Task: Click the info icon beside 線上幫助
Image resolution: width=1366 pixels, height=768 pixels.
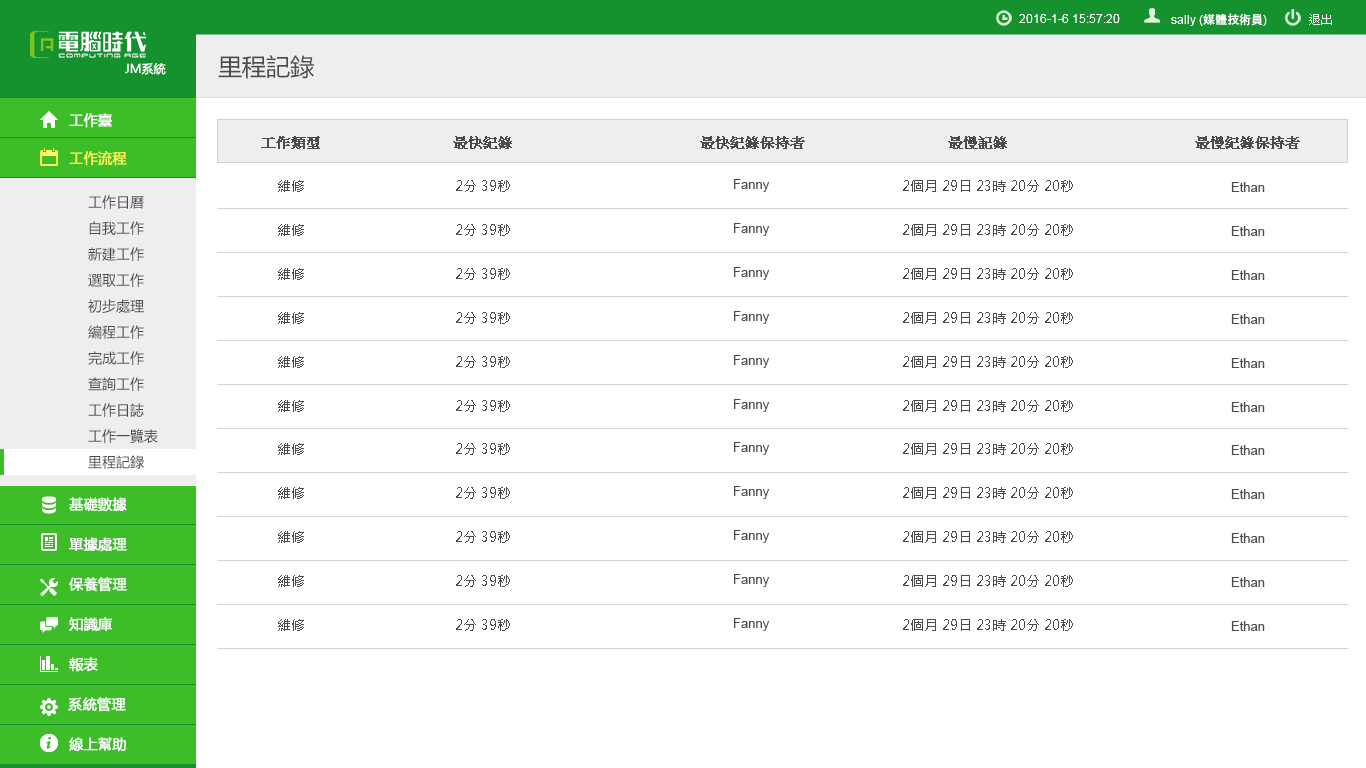Action: [49, 743]
